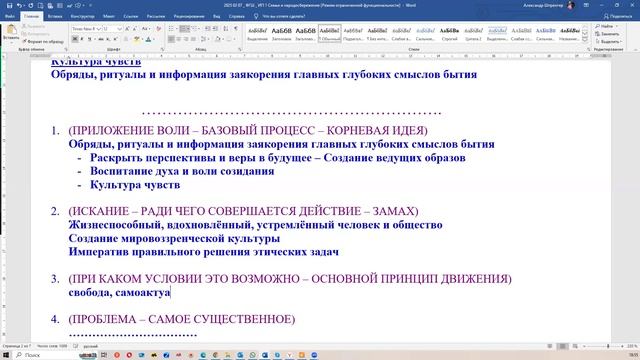Image resolution: width=640 pixels, height=360 pixels.
Task: Switch to the Рецензирование tab
Action: [x=189, y=16]
